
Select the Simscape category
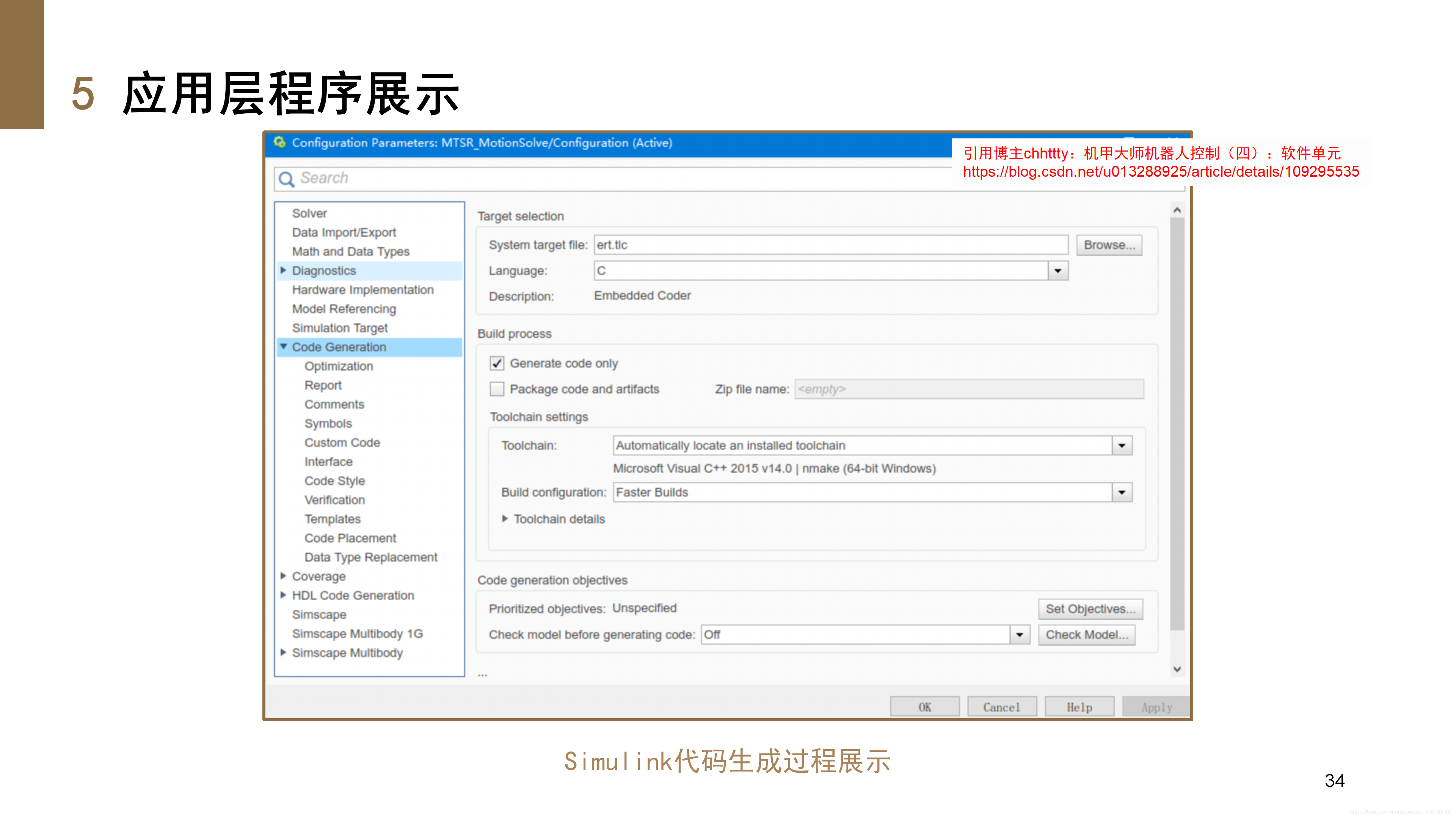319,614
